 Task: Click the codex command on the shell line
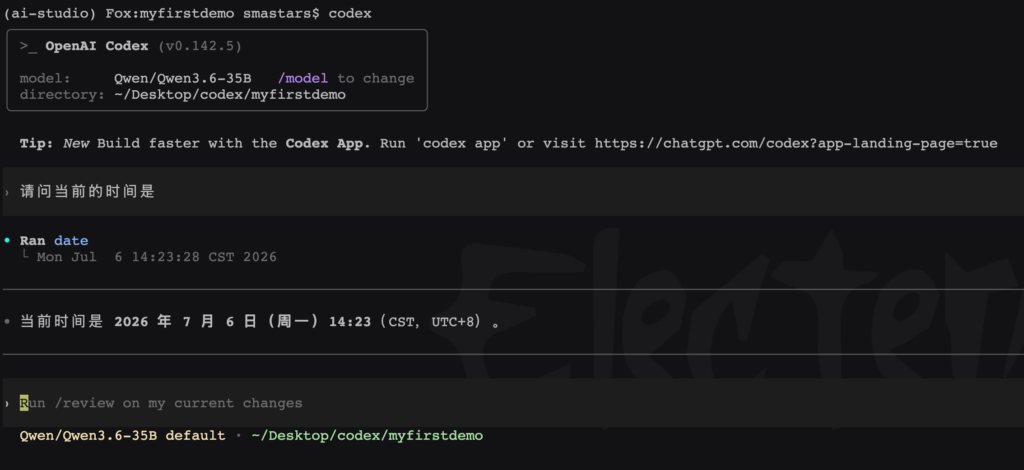[350, 14]
